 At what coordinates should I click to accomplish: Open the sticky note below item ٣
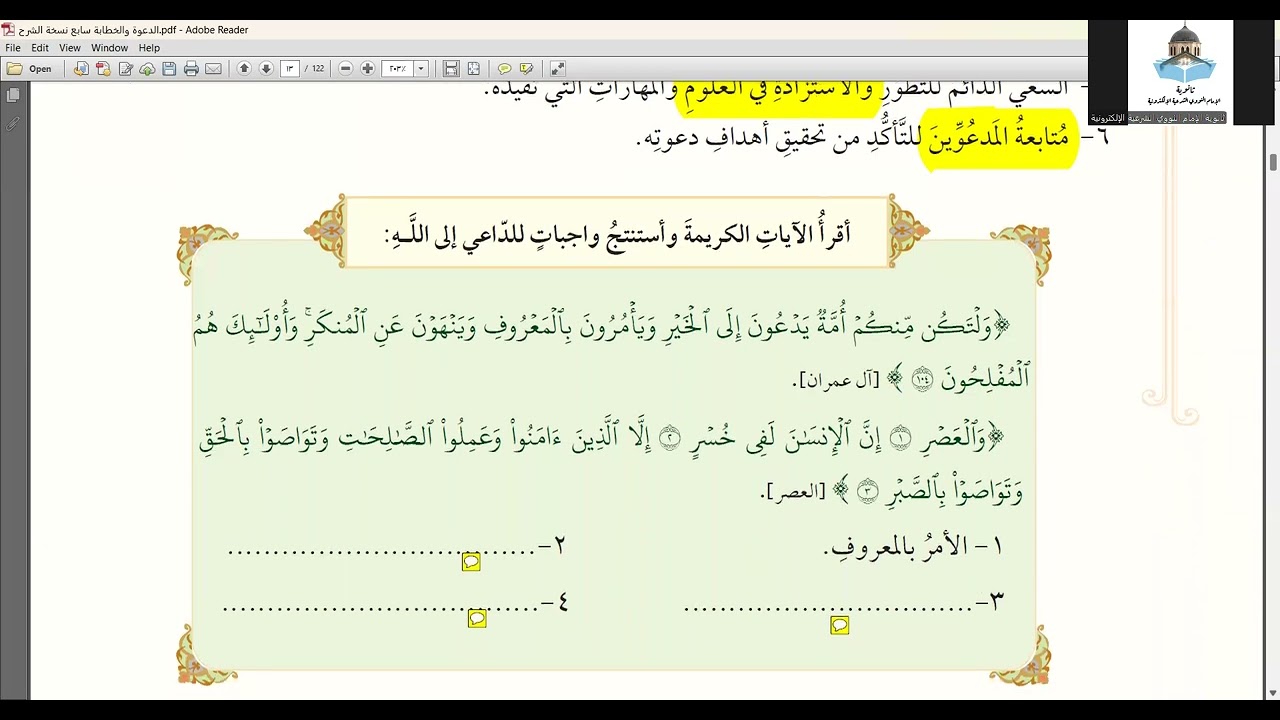840,625
